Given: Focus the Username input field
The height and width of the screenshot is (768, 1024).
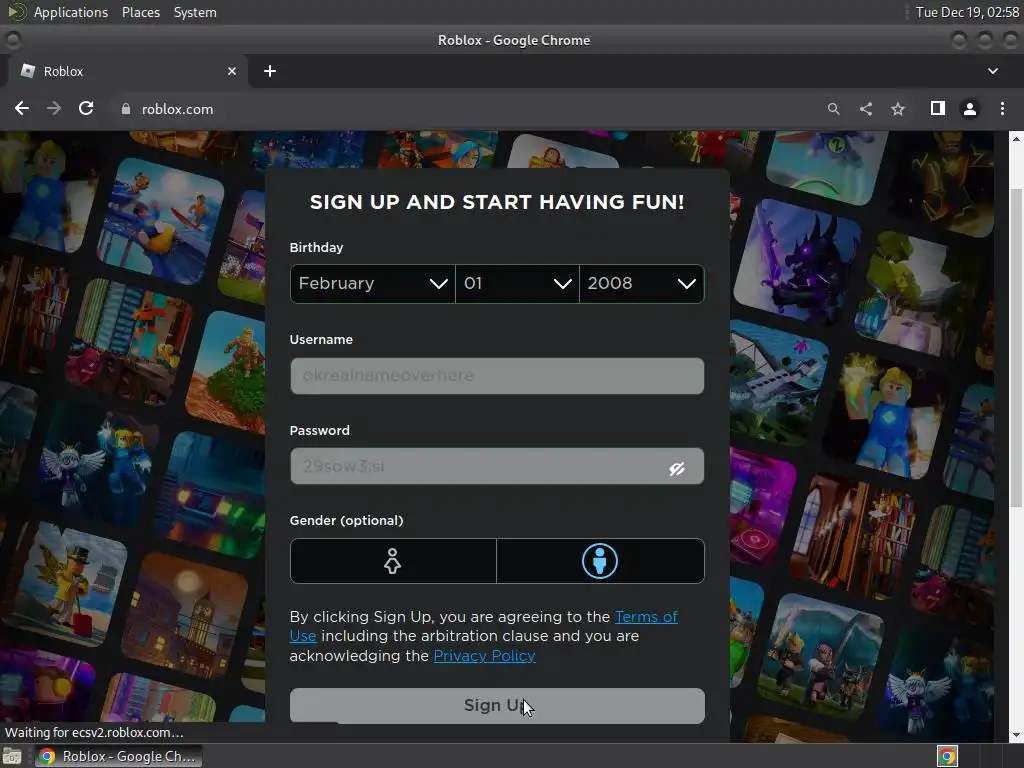Looking at the screenshot, I should [x=497, y=376].
